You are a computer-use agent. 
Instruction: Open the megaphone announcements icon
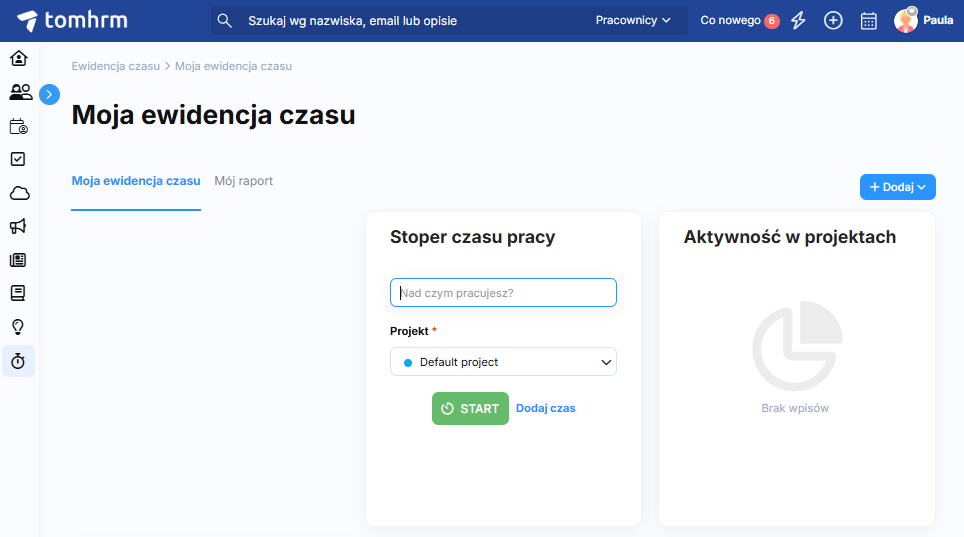tap(18, 226)
